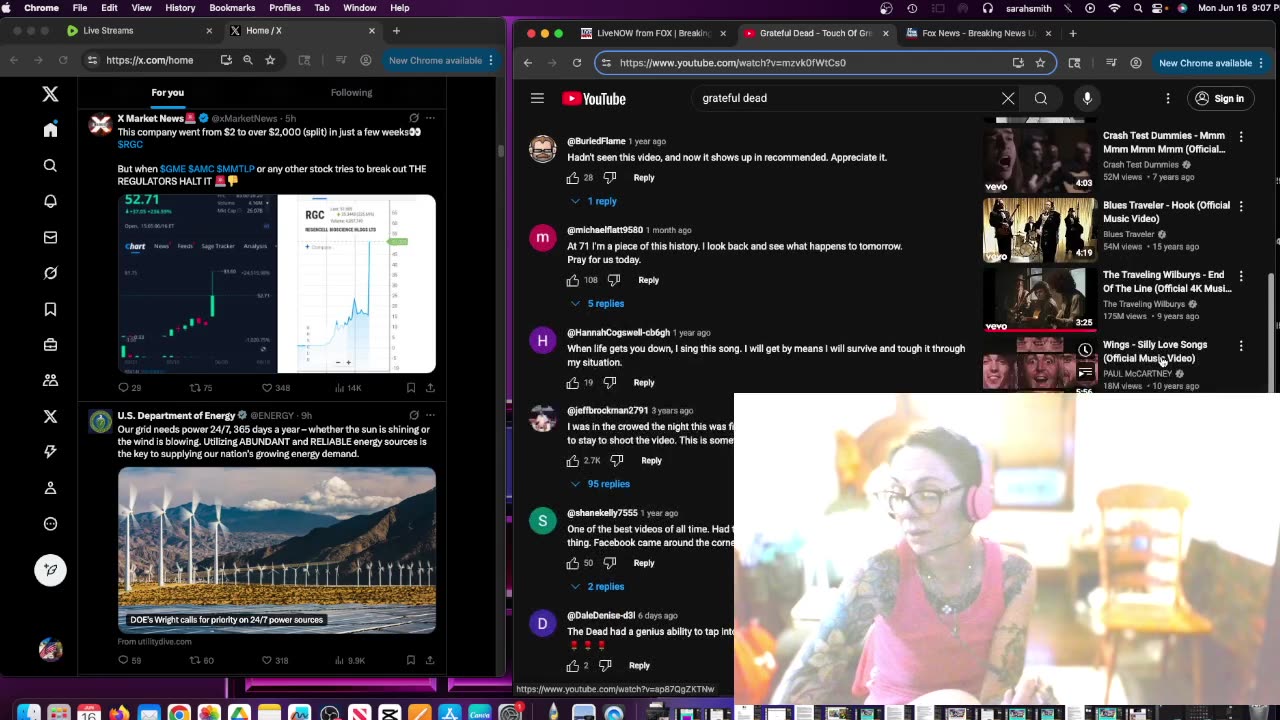Screen dimensions: 1280x720
Task: Click the $GME cashtag link
Action: click(x=172, y=169)
